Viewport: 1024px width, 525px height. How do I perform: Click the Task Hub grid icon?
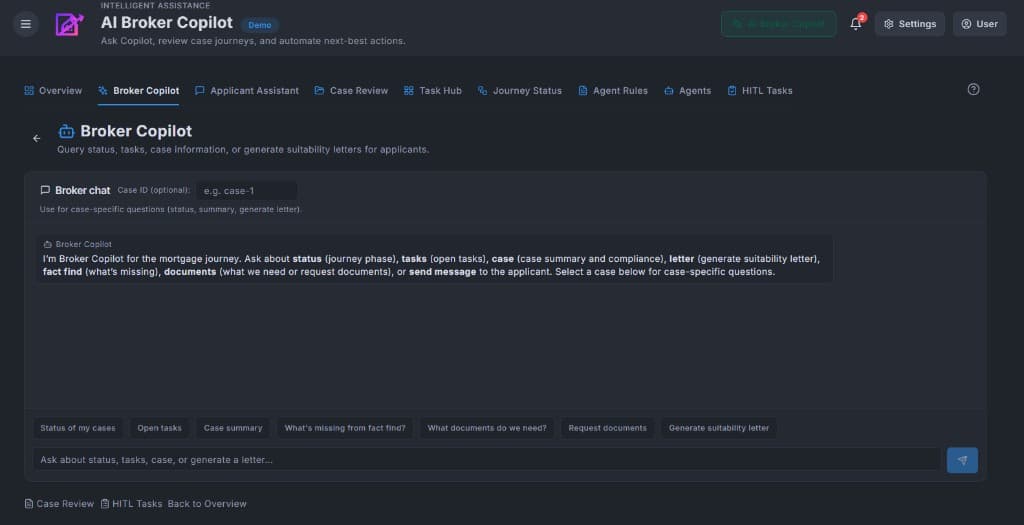point(409,91)
